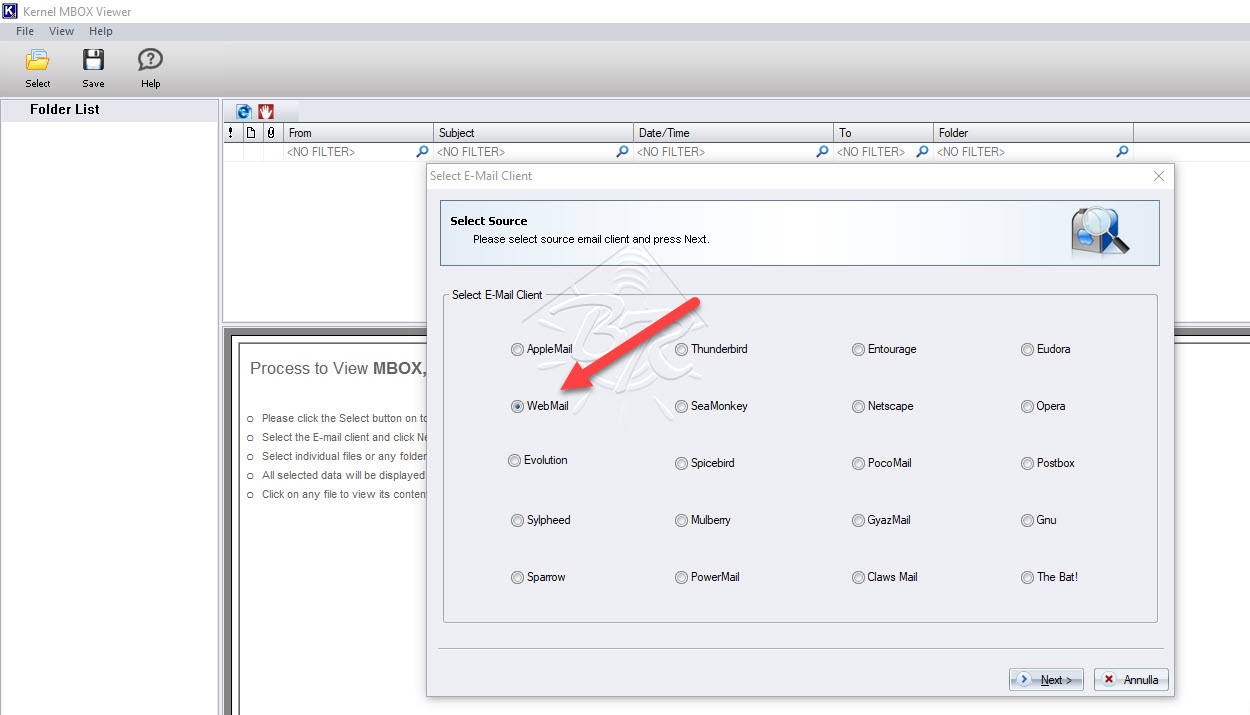Click the search magnifier in From filter
The width and height of the screenshot is (1250, 715).
pyautogui.click(x=423, y=152)
